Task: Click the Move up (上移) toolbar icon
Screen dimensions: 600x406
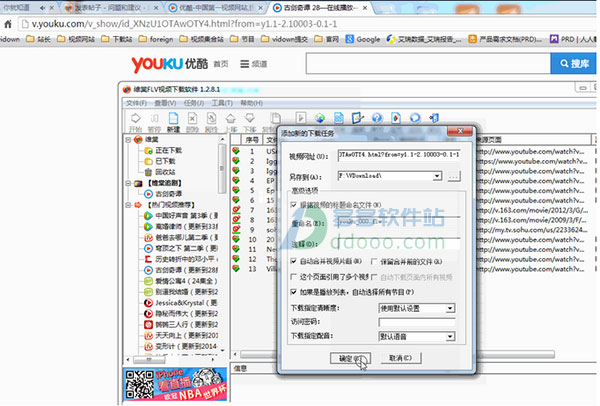Action: 230,118
